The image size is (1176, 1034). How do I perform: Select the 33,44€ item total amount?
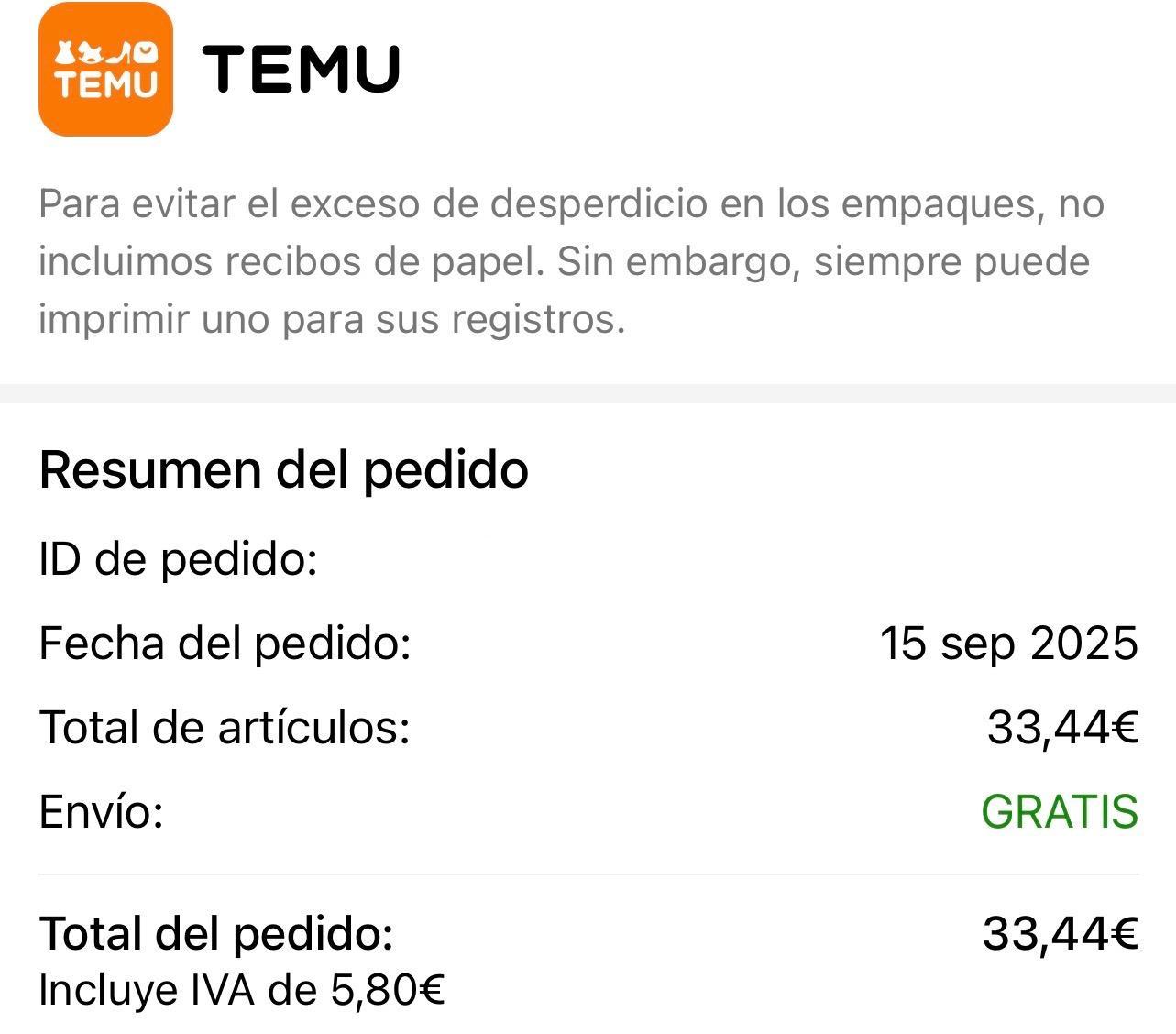pos(1062,728)
